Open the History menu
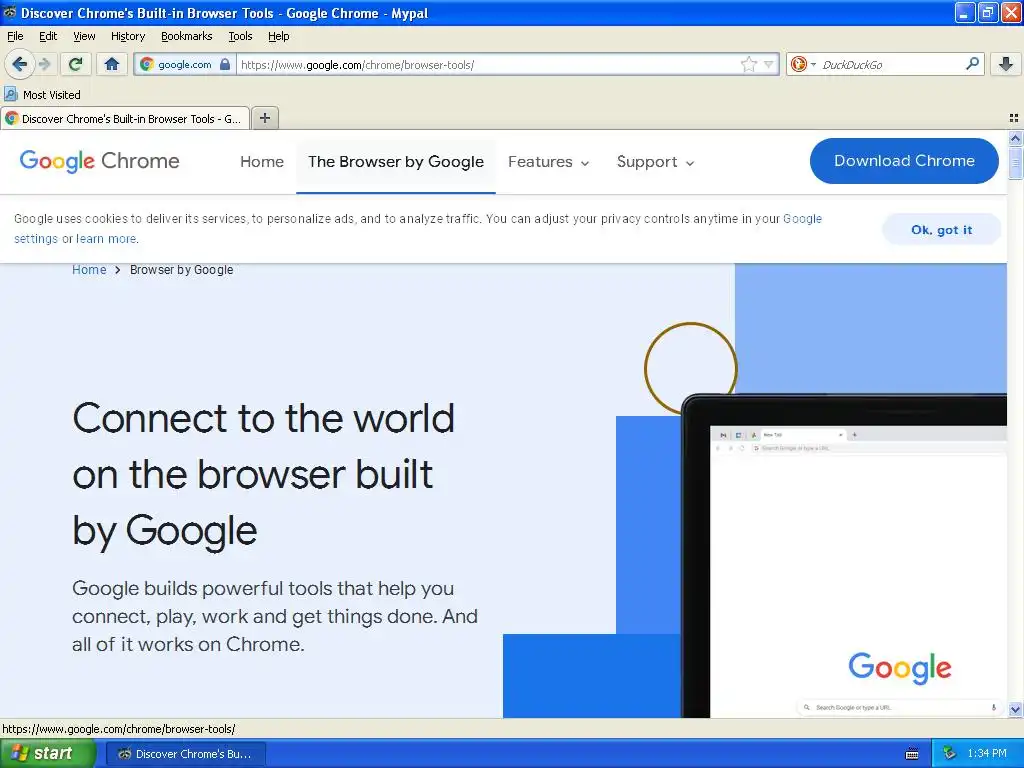Image resolution: width=1024 pixels, height=768 pixels. pyautogui.click(x=127, y=36)
